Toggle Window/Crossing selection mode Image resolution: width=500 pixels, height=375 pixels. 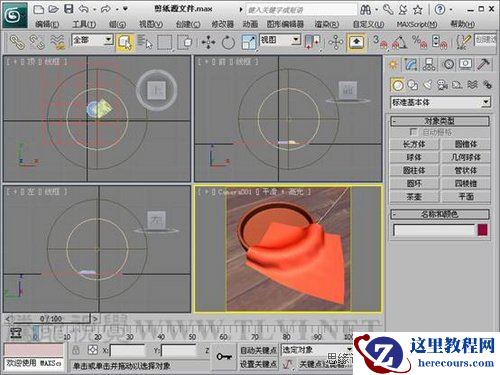pyautogui.click(x=185, y=42)
